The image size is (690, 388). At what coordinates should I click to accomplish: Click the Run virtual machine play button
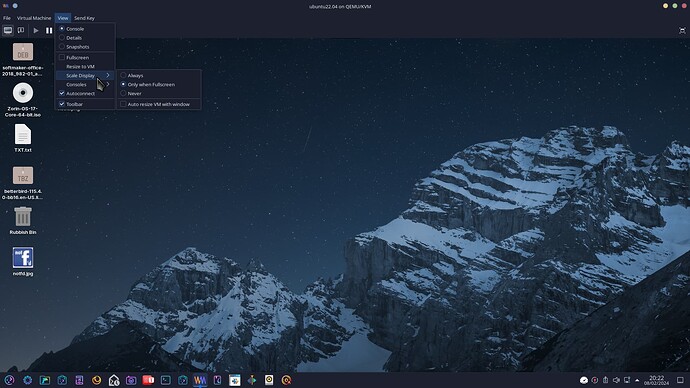[36, 30]
